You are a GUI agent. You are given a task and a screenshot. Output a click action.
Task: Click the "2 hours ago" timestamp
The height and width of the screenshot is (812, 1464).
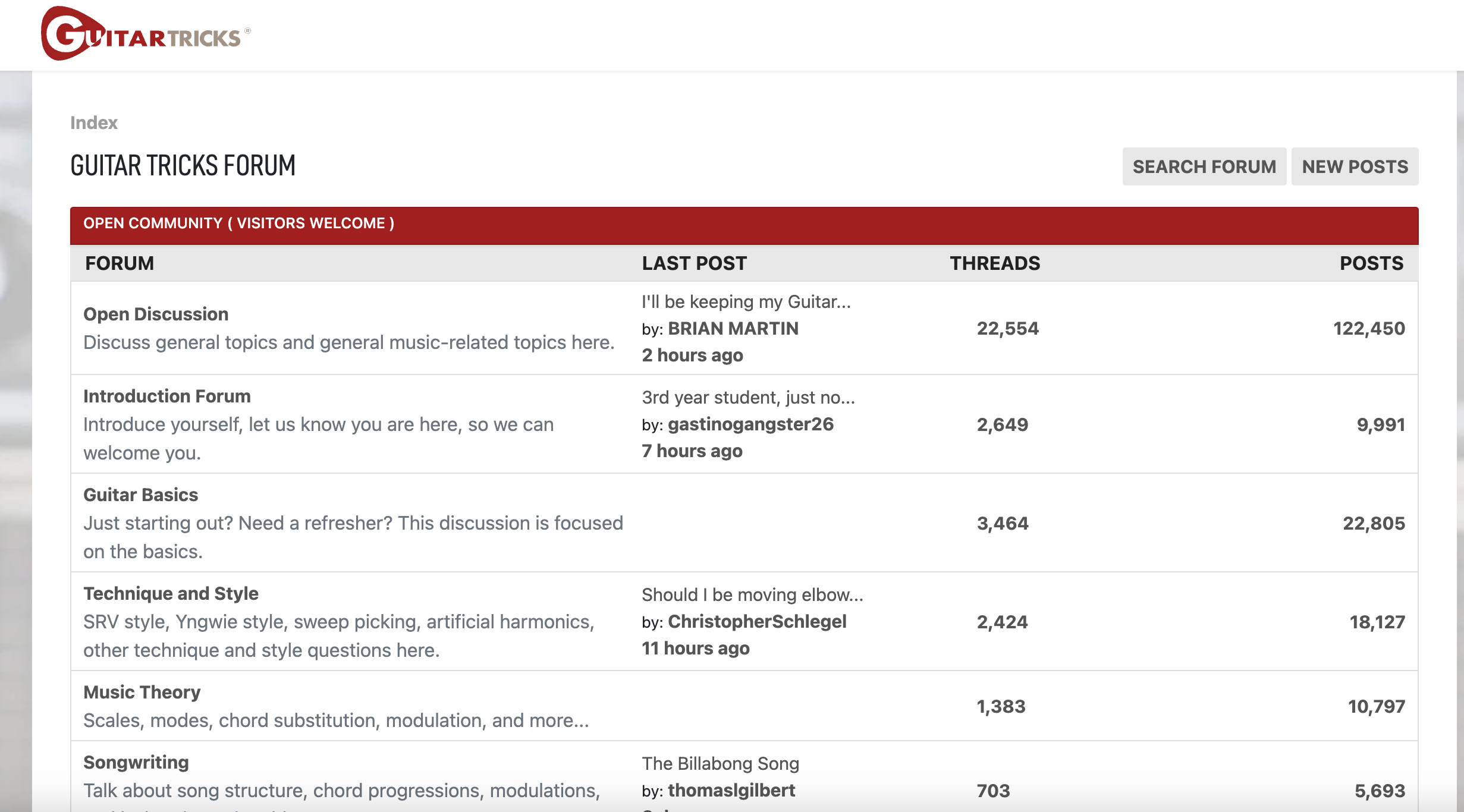(693, 355)
